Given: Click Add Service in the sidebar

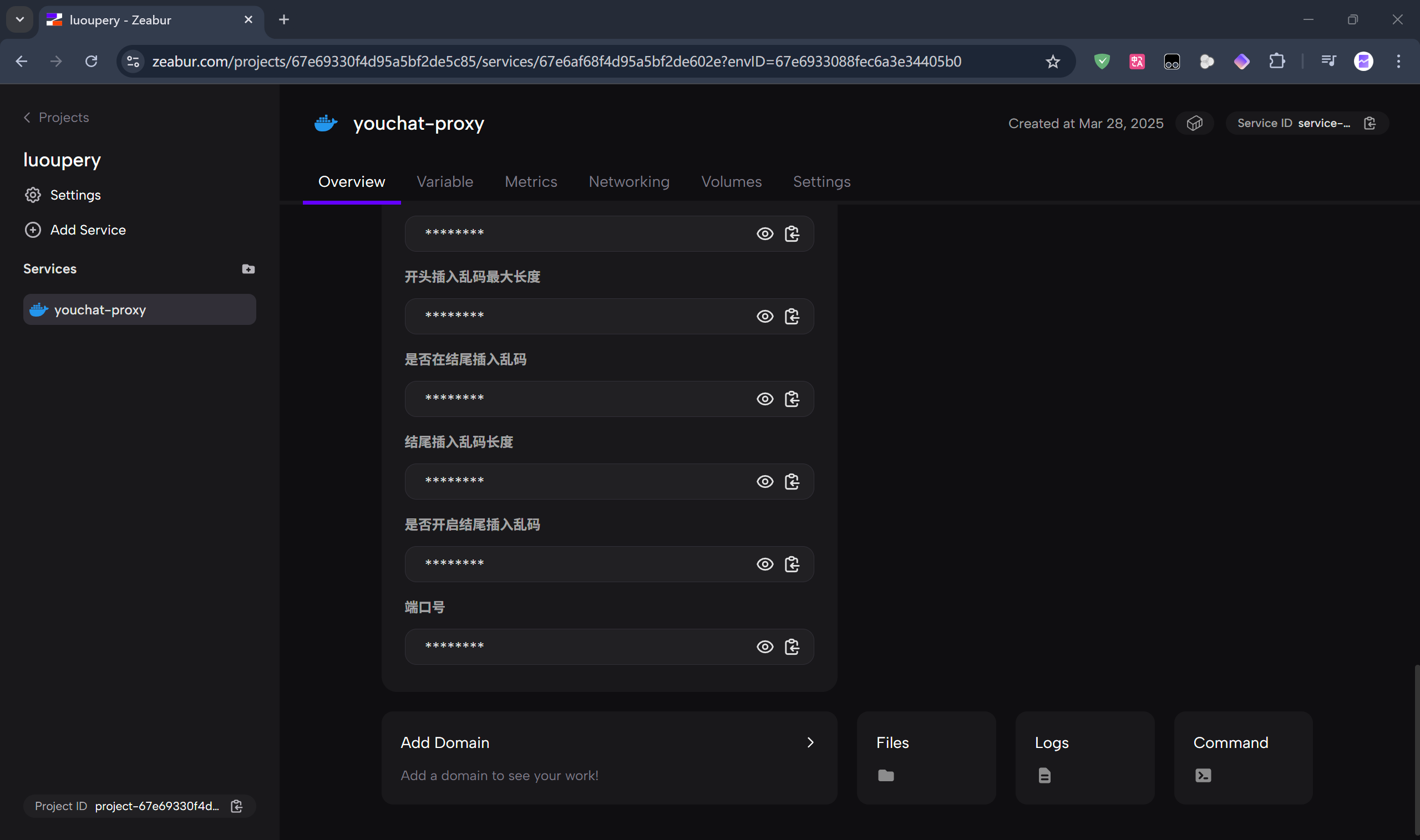Looking at the screenshot, I should click(x=87, y=230).
